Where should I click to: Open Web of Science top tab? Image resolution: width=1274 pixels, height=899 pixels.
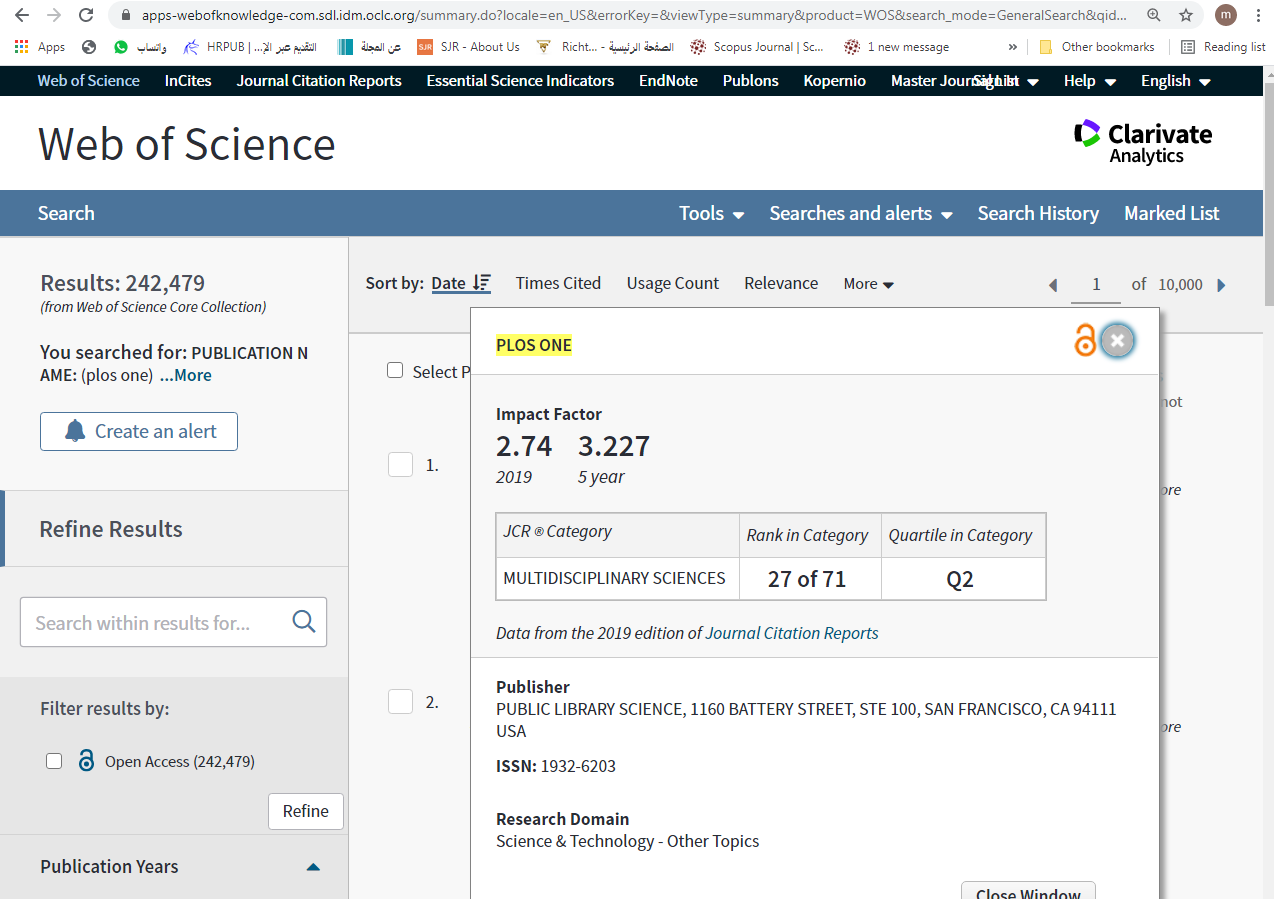pos(89,81)
